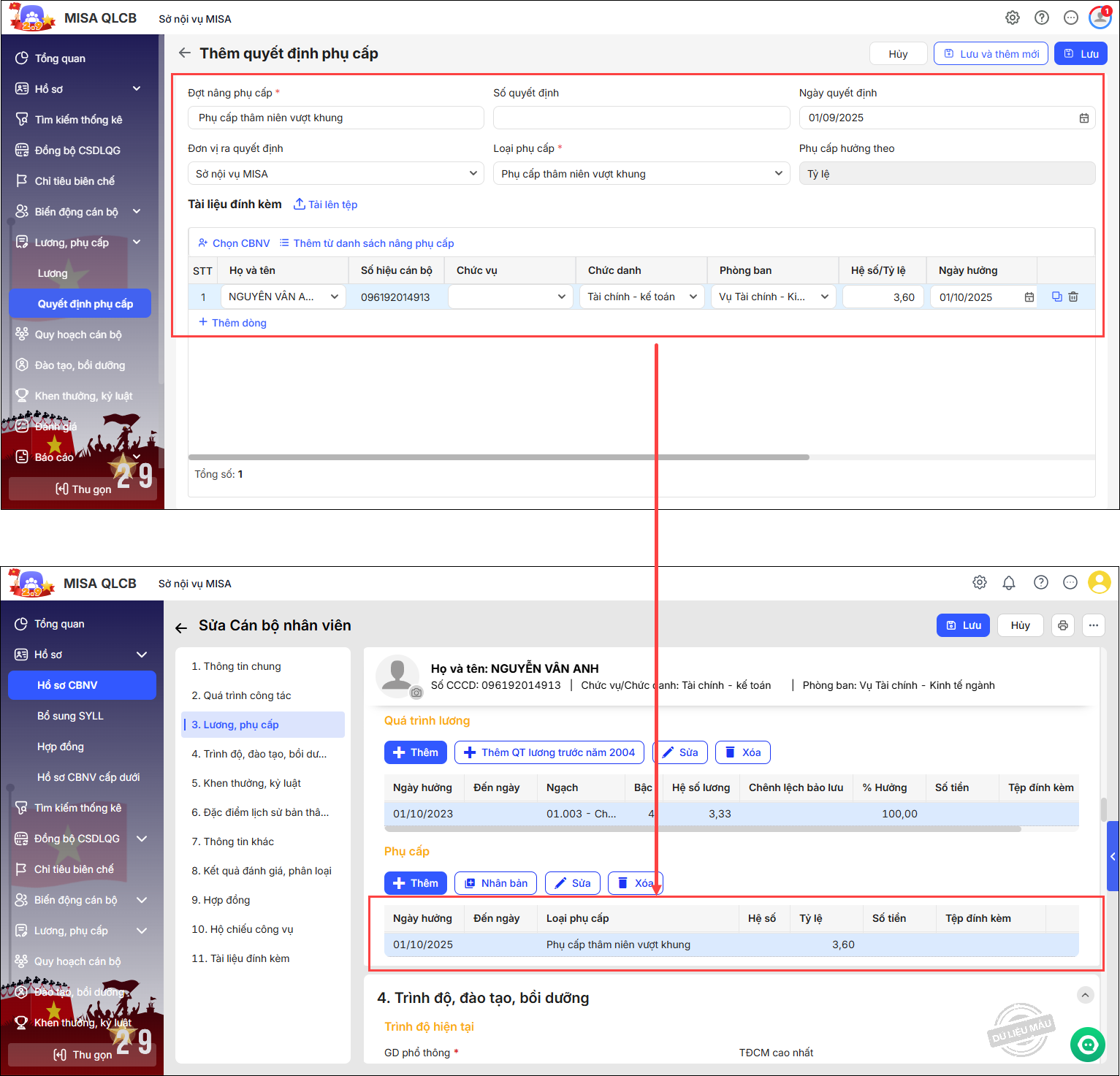Click the Số quyết định input field
The height and width of the screenshot is (1076, 1120).
641,118
